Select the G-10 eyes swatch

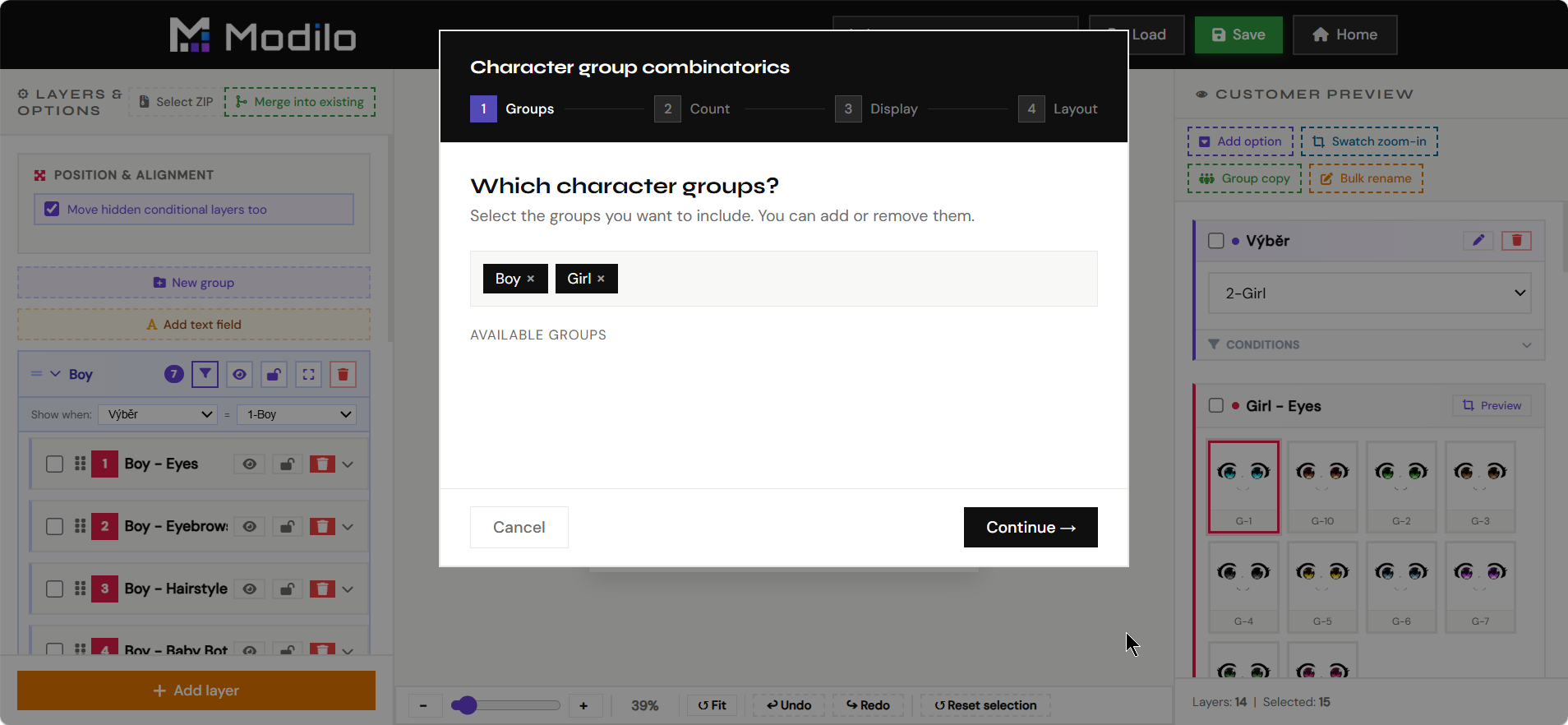click(x=1322, y=487)
